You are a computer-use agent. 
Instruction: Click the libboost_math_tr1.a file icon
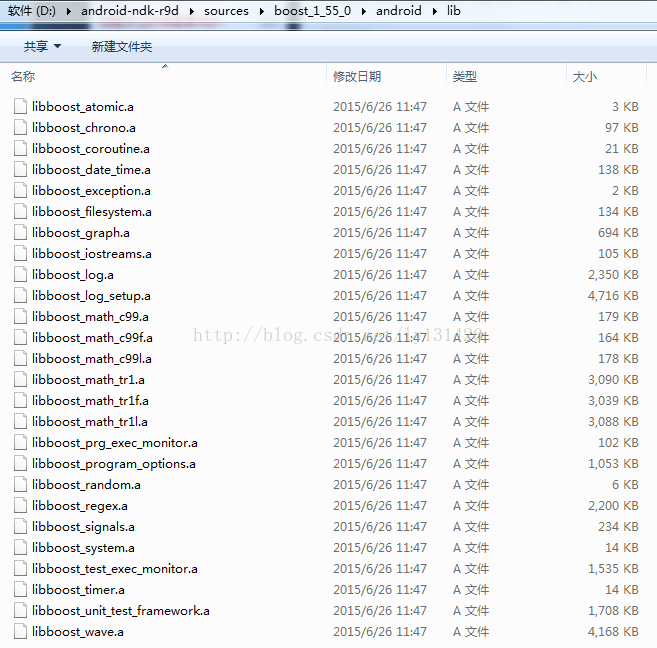[x=20, y=380]
